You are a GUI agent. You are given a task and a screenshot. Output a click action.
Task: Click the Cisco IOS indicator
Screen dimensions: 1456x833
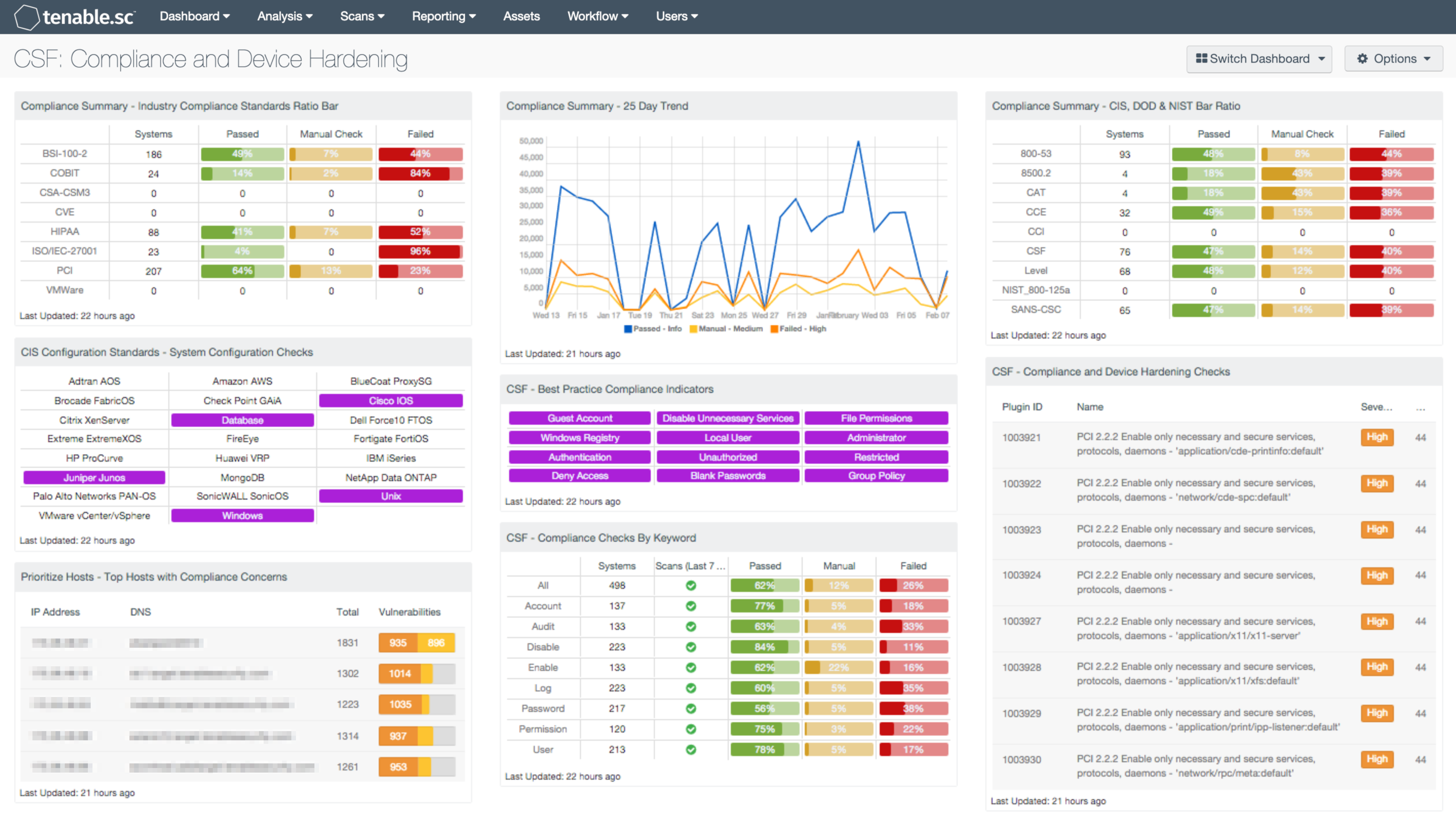tap(391, 401)
